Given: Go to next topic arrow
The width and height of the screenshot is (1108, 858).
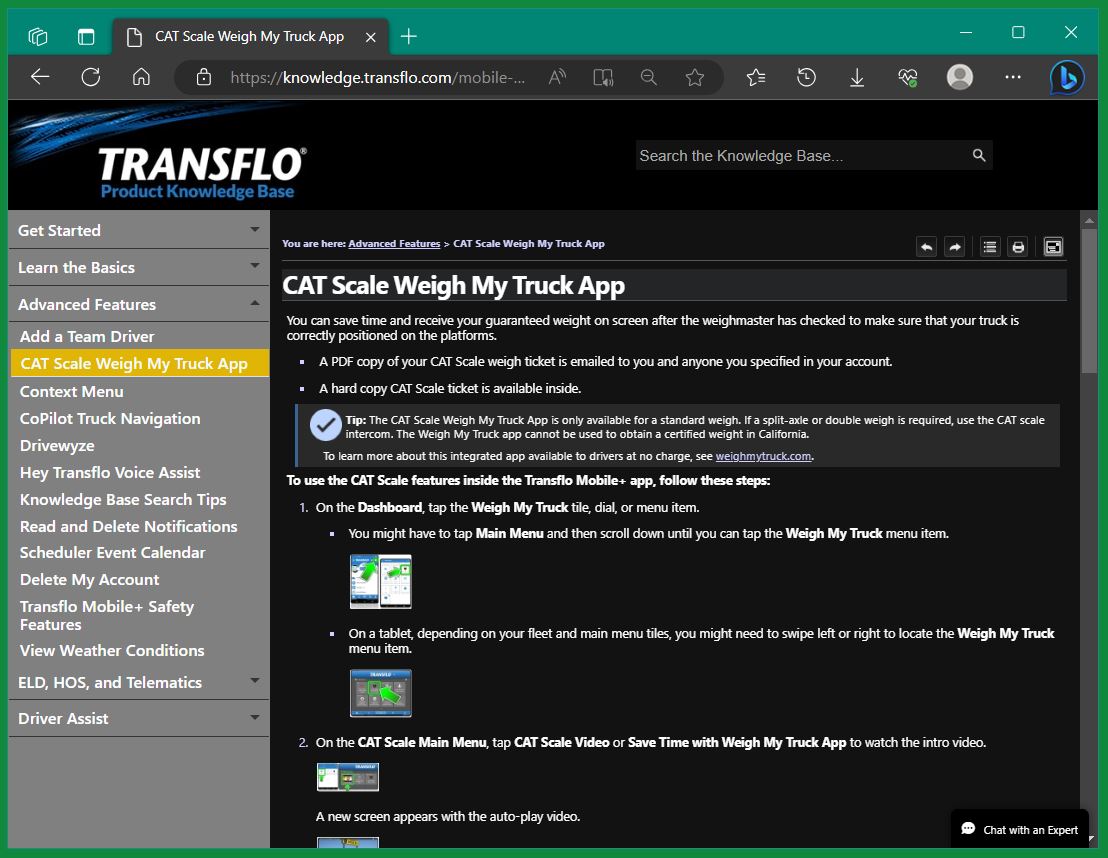Looking at the screenshot, I should point(955,247).
